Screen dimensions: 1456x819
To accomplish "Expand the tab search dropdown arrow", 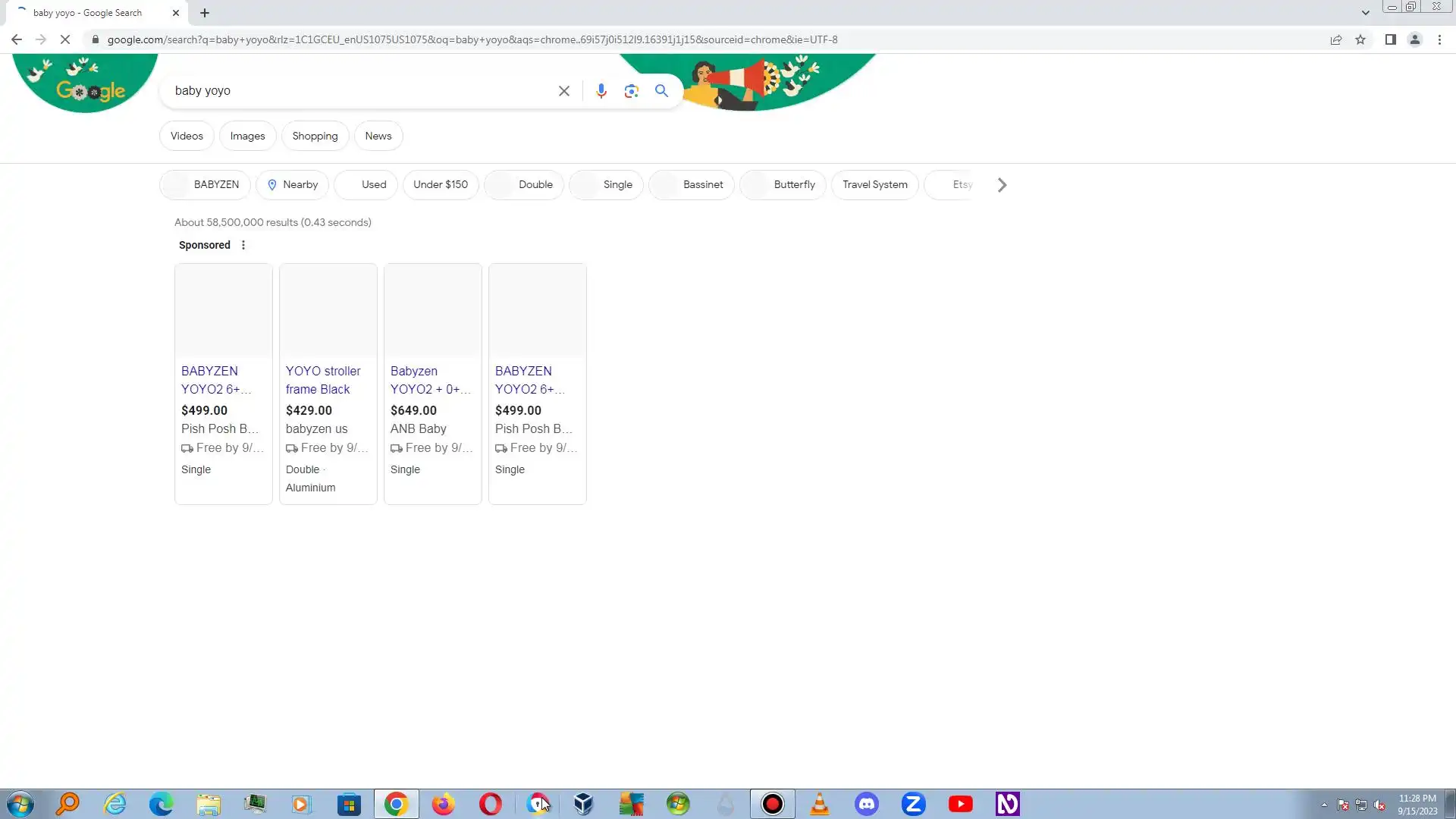I will (x=1365, y=13).
